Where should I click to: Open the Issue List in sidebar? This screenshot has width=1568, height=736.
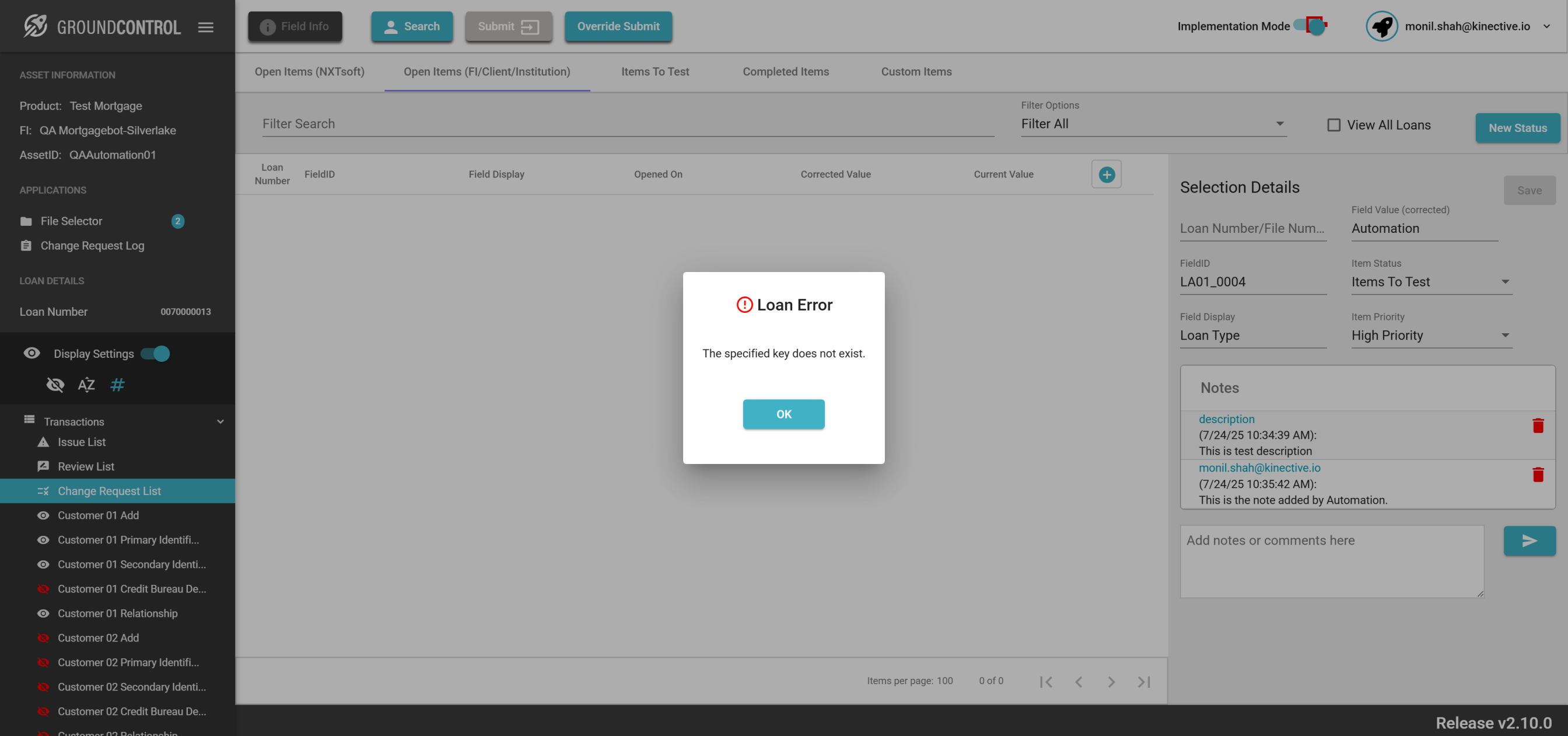pyautogui.click(x=82, y=442)
